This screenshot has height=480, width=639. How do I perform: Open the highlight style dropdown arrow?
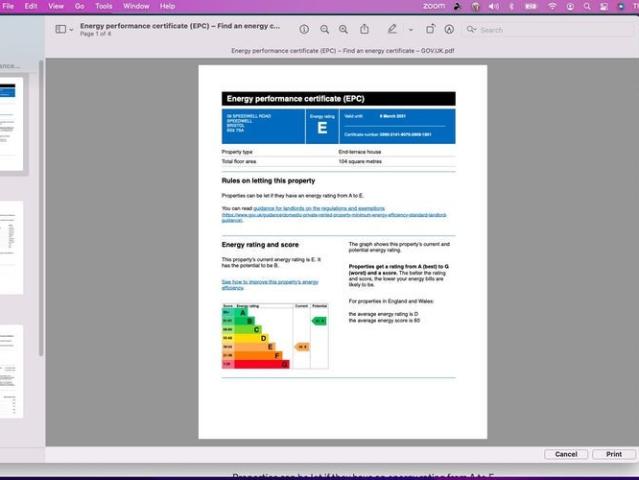click(410, 30)
